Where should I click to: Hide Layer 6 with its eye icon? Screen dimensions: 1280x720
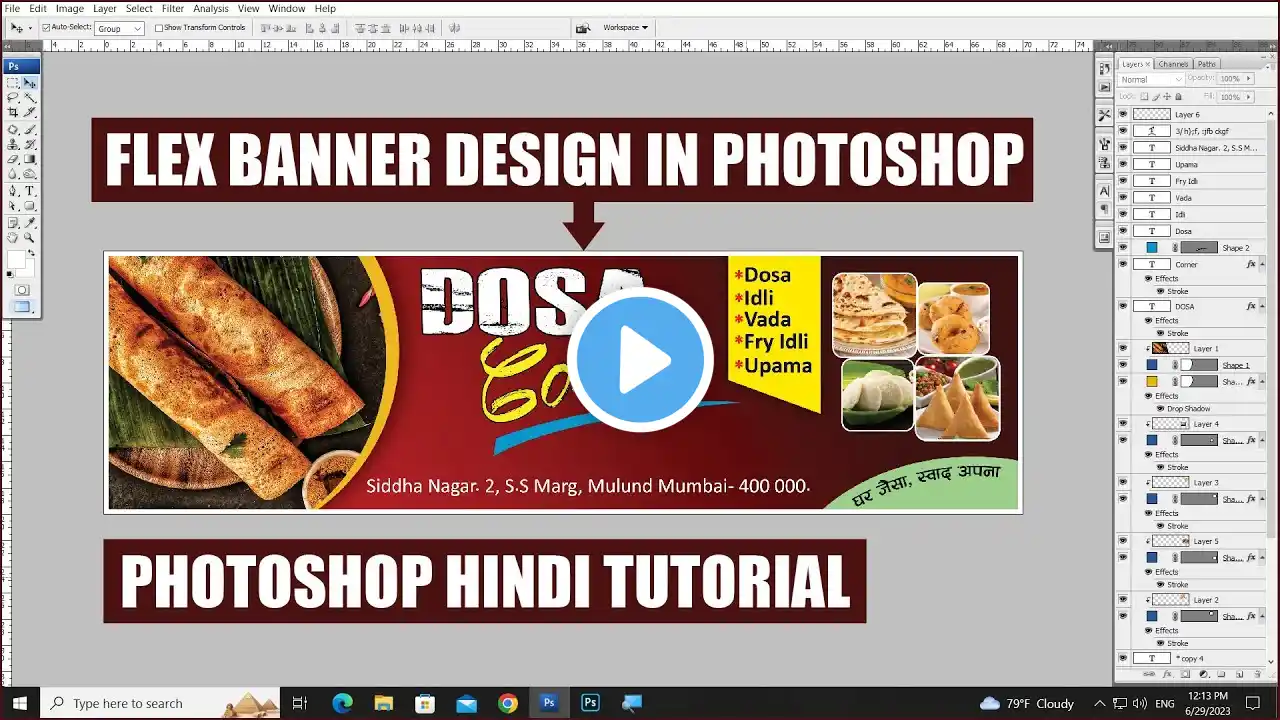pyautogui.click(x=1122, y=114)
